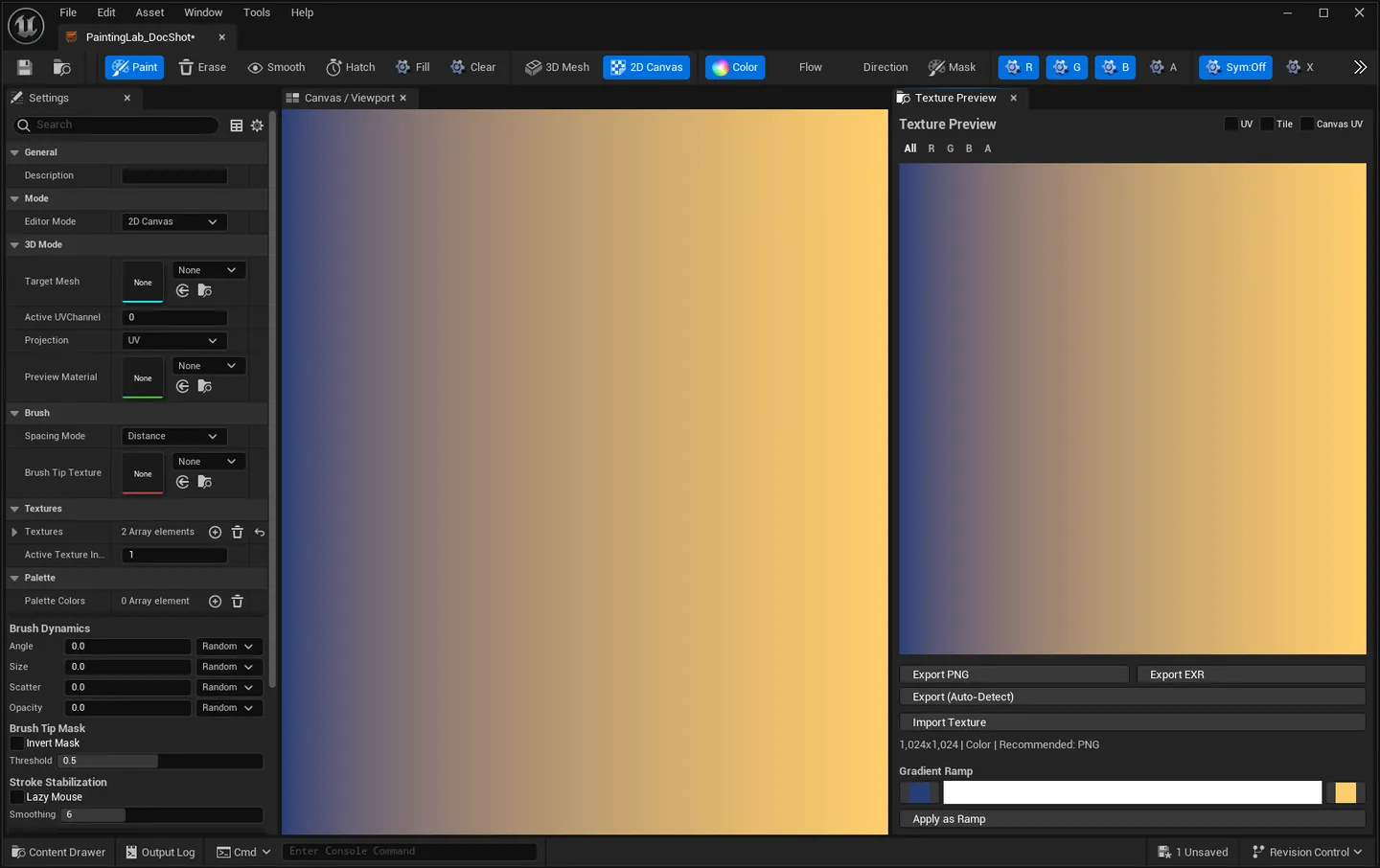This screenshot has height=868, width=1380.
Task: Open Opacity Random dropdown
Action: pyautogui.click(x=229, y=708)
